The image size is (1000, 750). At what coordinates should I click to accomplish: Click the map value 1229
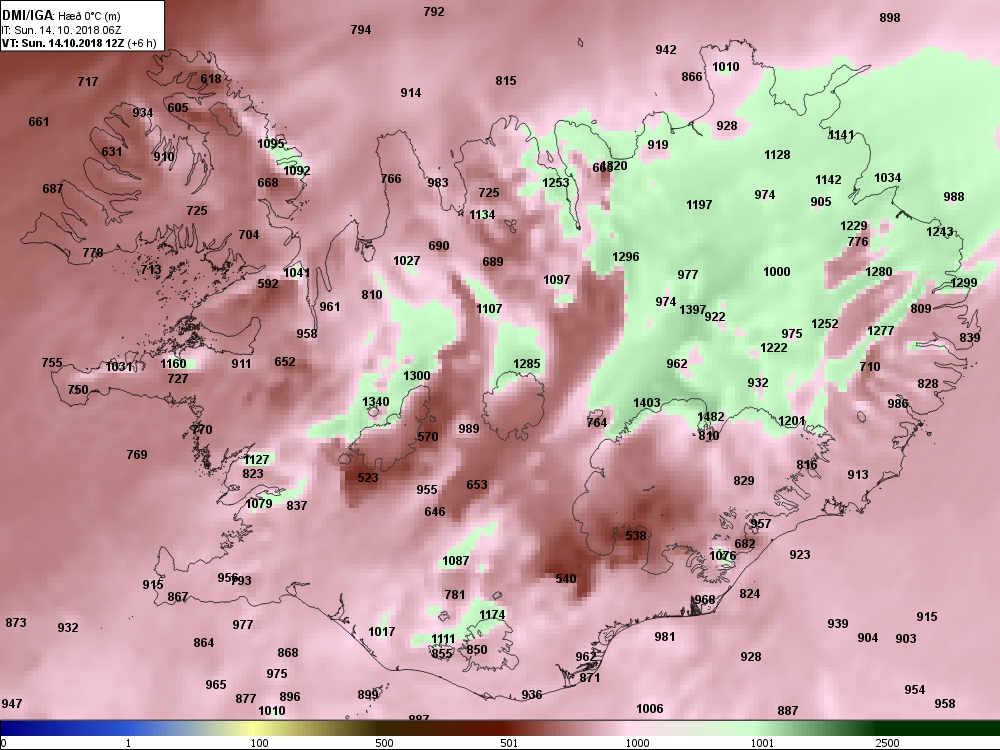[854, 226]
